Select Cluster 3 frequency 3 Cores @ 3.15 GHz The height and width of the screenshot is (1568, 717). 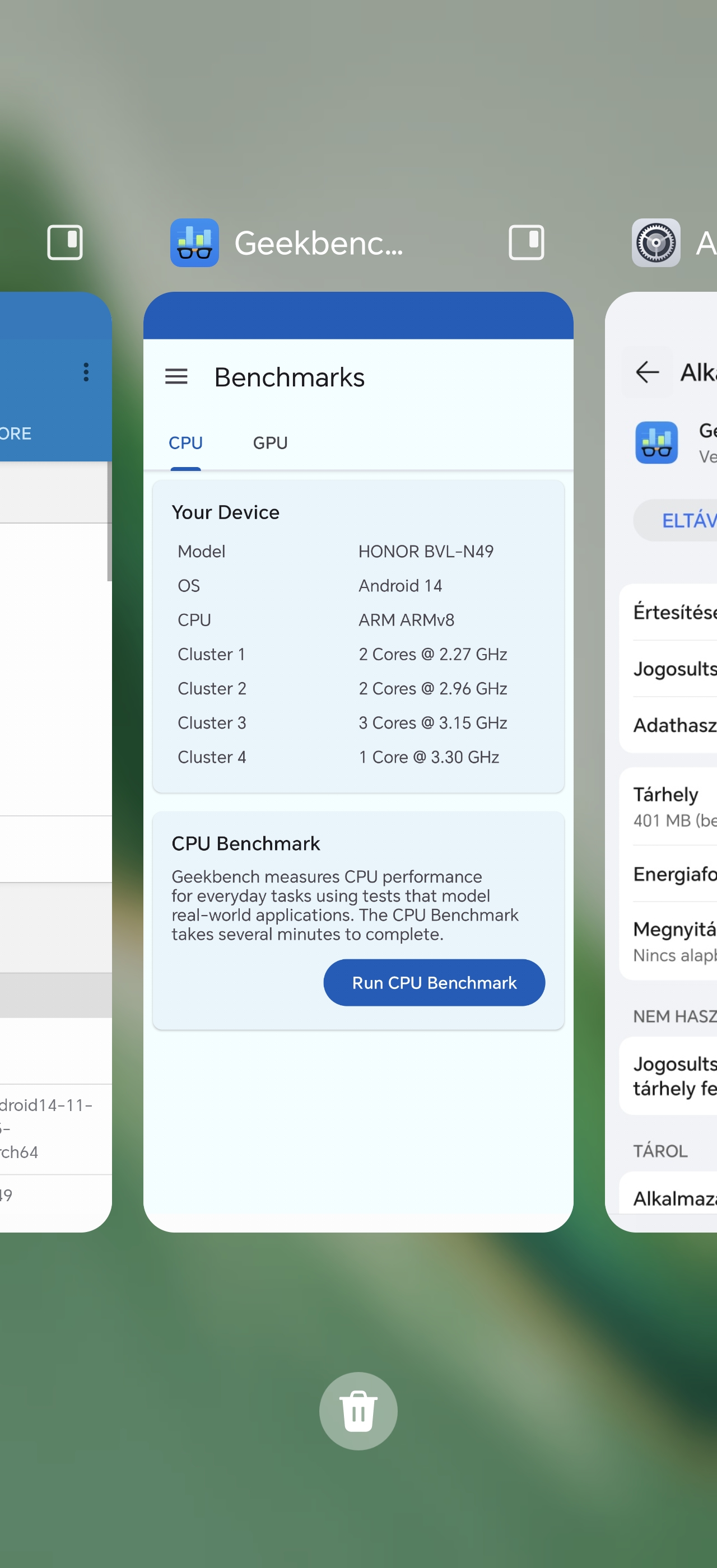(432, 722)
